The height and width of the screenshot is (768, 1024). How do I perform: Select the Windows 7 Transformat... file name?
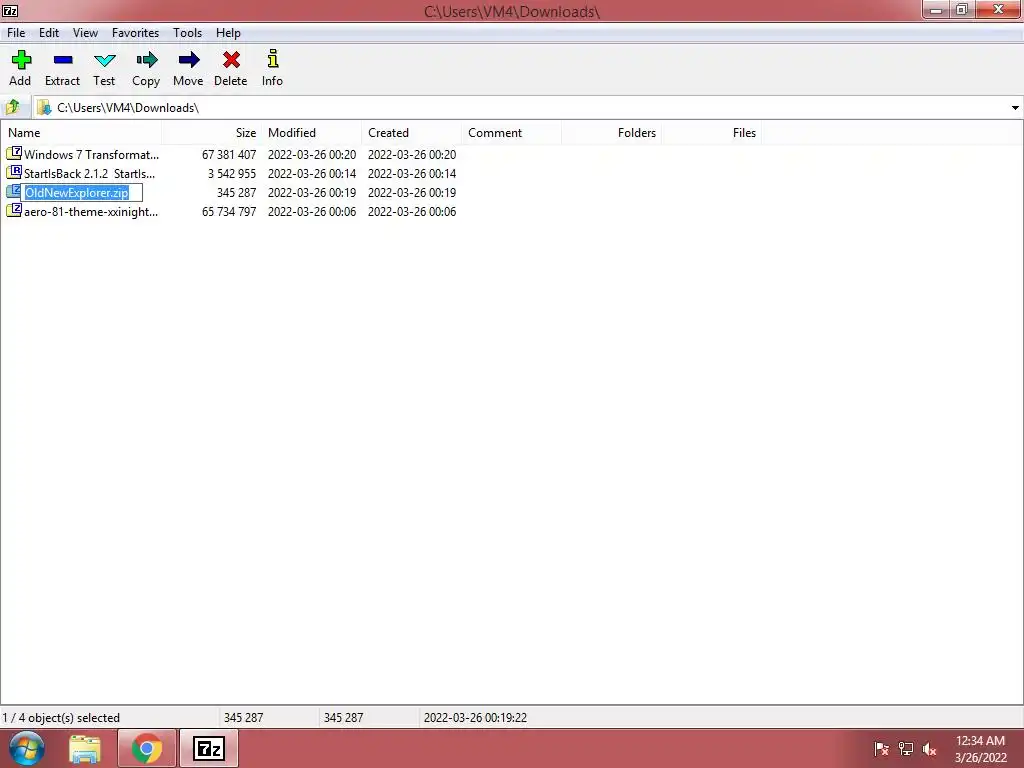[x=91, y=155]
